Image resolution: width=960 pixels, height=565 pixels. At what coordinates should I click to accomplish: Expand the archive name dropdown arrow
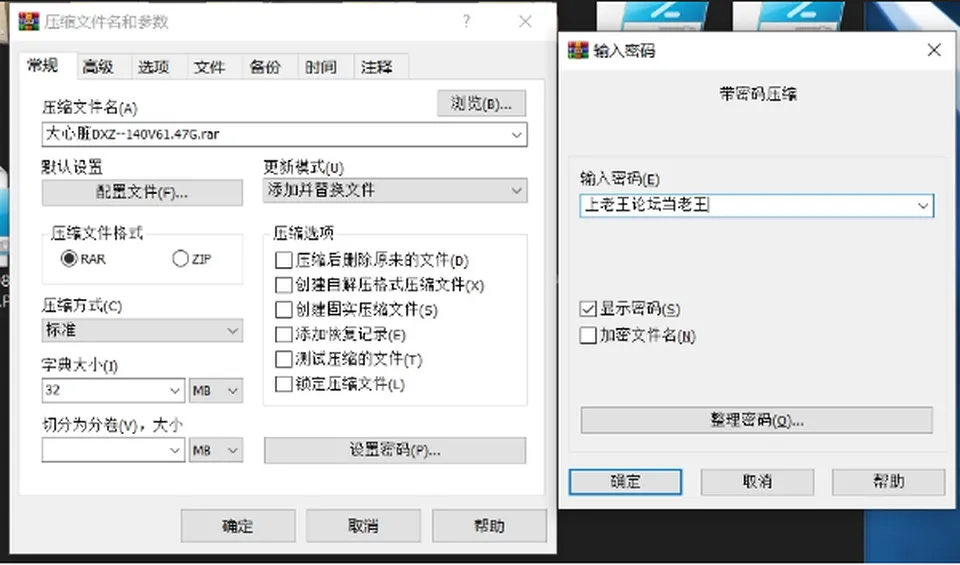(x=517, y=135)
